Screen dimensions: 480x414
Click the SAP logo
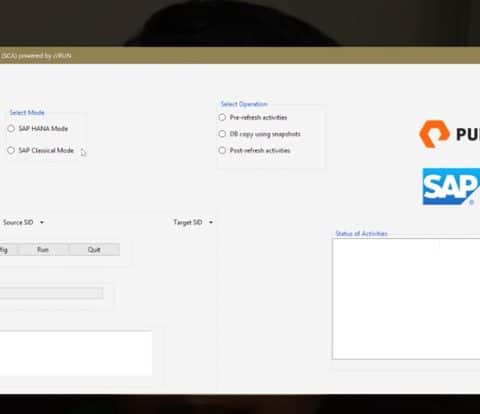click(x=451, y=186)
